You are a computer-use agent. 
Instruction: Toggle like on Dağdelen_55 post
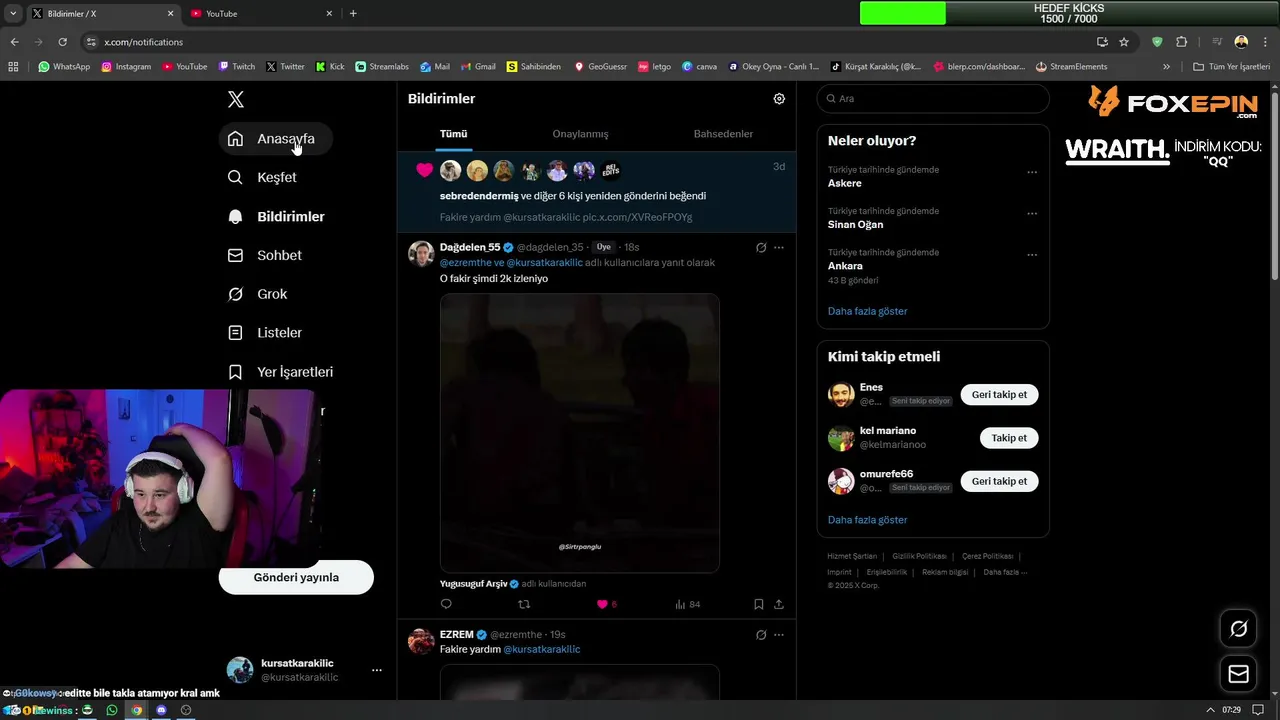[x=606, y=604]
